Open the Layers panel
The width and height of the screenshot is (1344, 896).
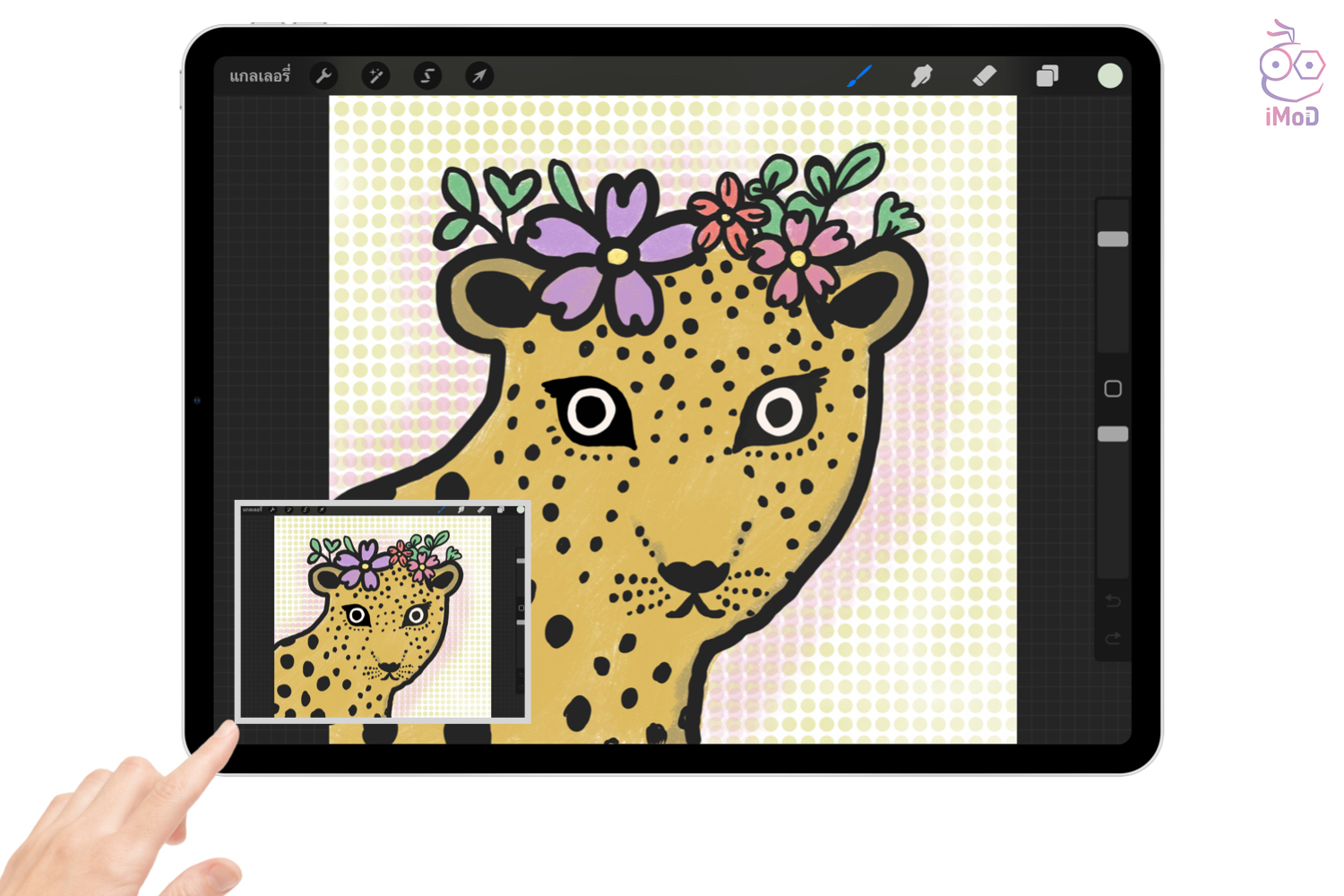pos(1047,76)
